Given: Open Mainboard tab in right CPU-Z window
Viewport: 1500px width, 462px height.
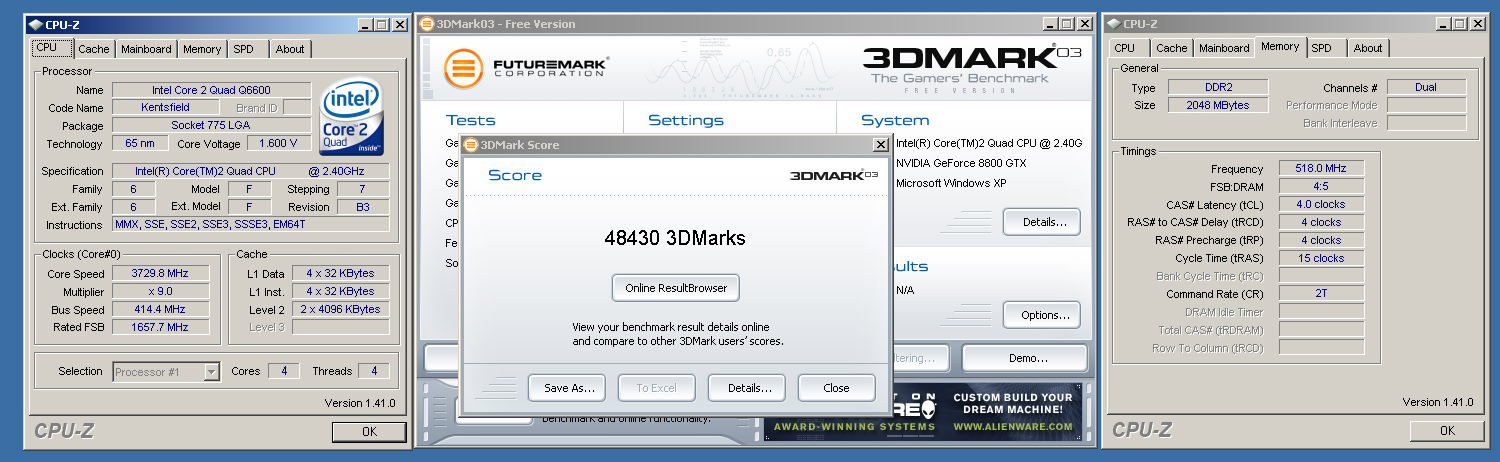Looking at the screenshot, I should (x=1224, y=48).
